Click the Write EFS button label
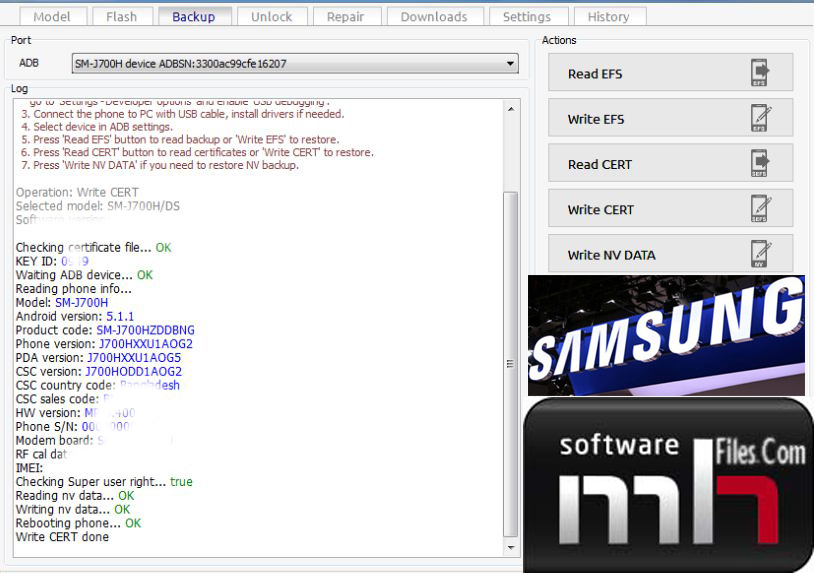The image size is (814, 573). 596,119
